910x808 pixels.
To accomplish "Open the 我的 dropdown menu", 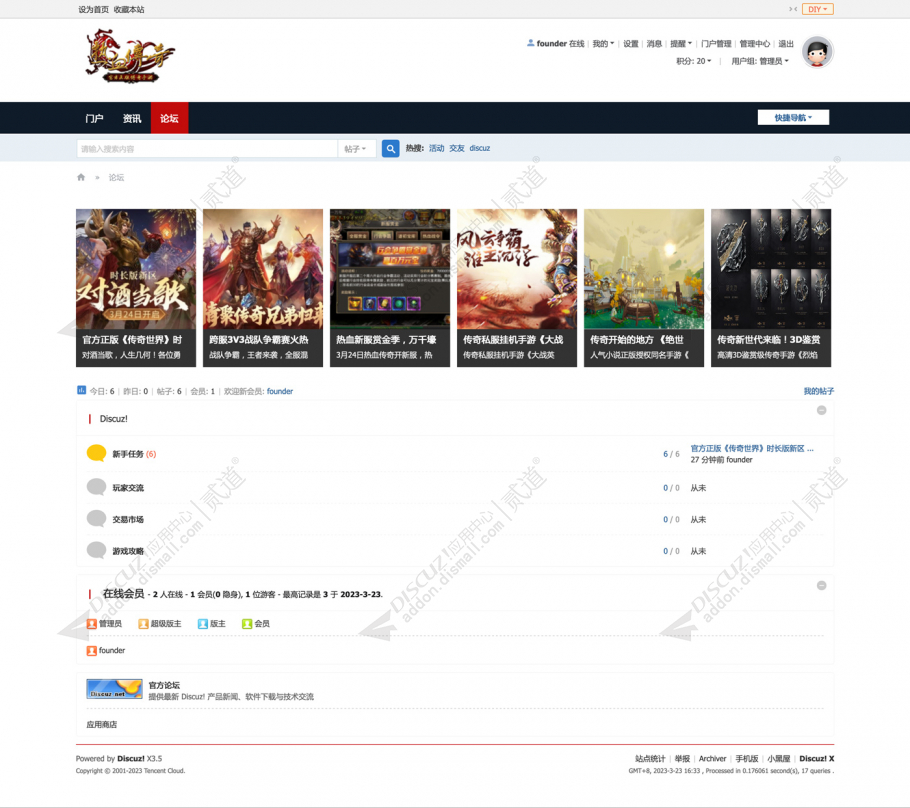I will [x=603, y=44].
